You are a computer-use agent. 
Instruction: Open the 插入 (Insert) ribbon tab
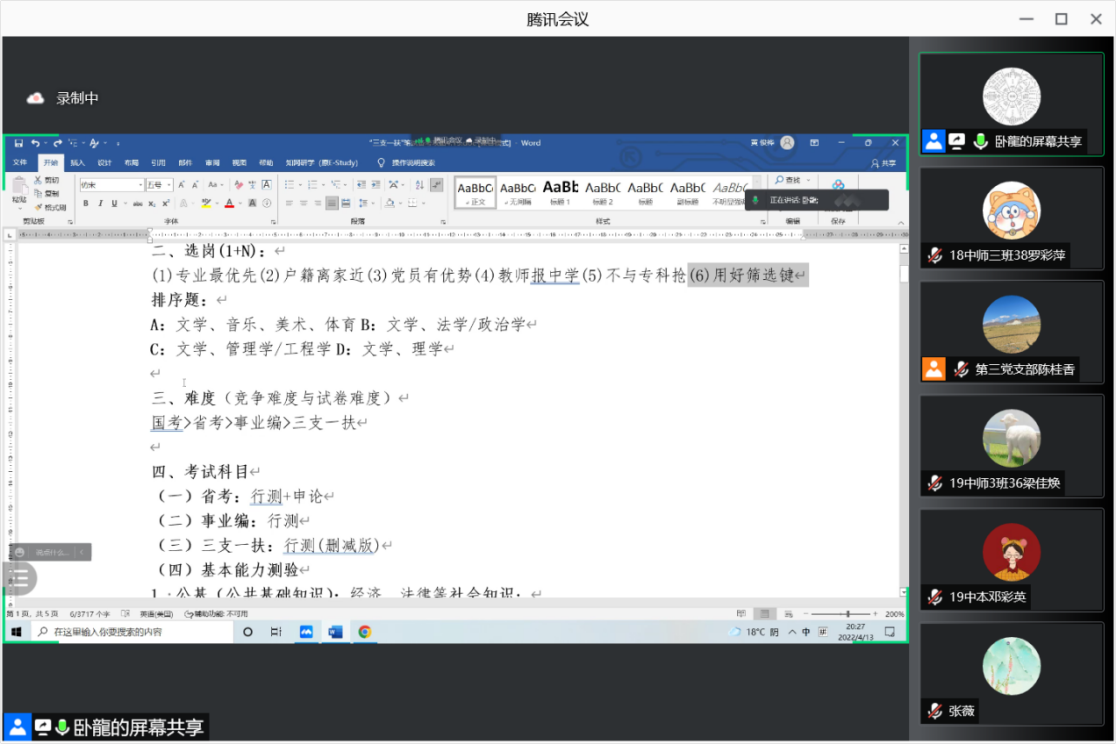tap(77, 162)
